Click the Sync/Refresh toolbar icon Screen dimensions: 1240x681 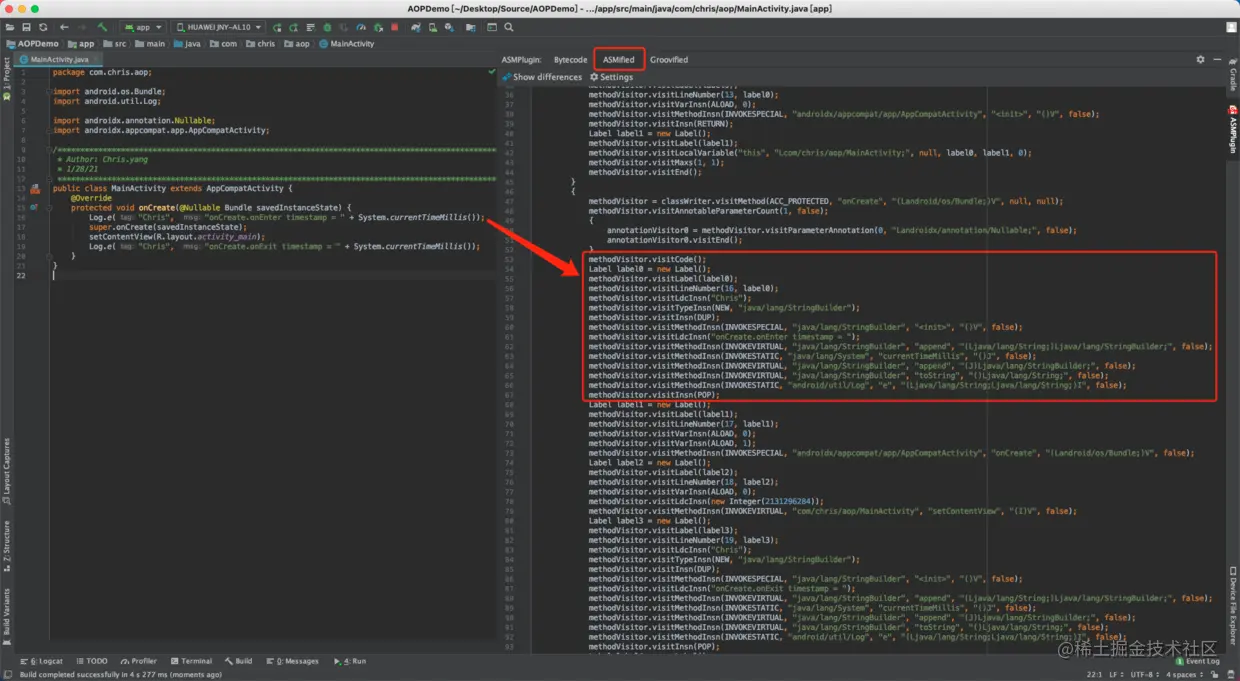42,27
